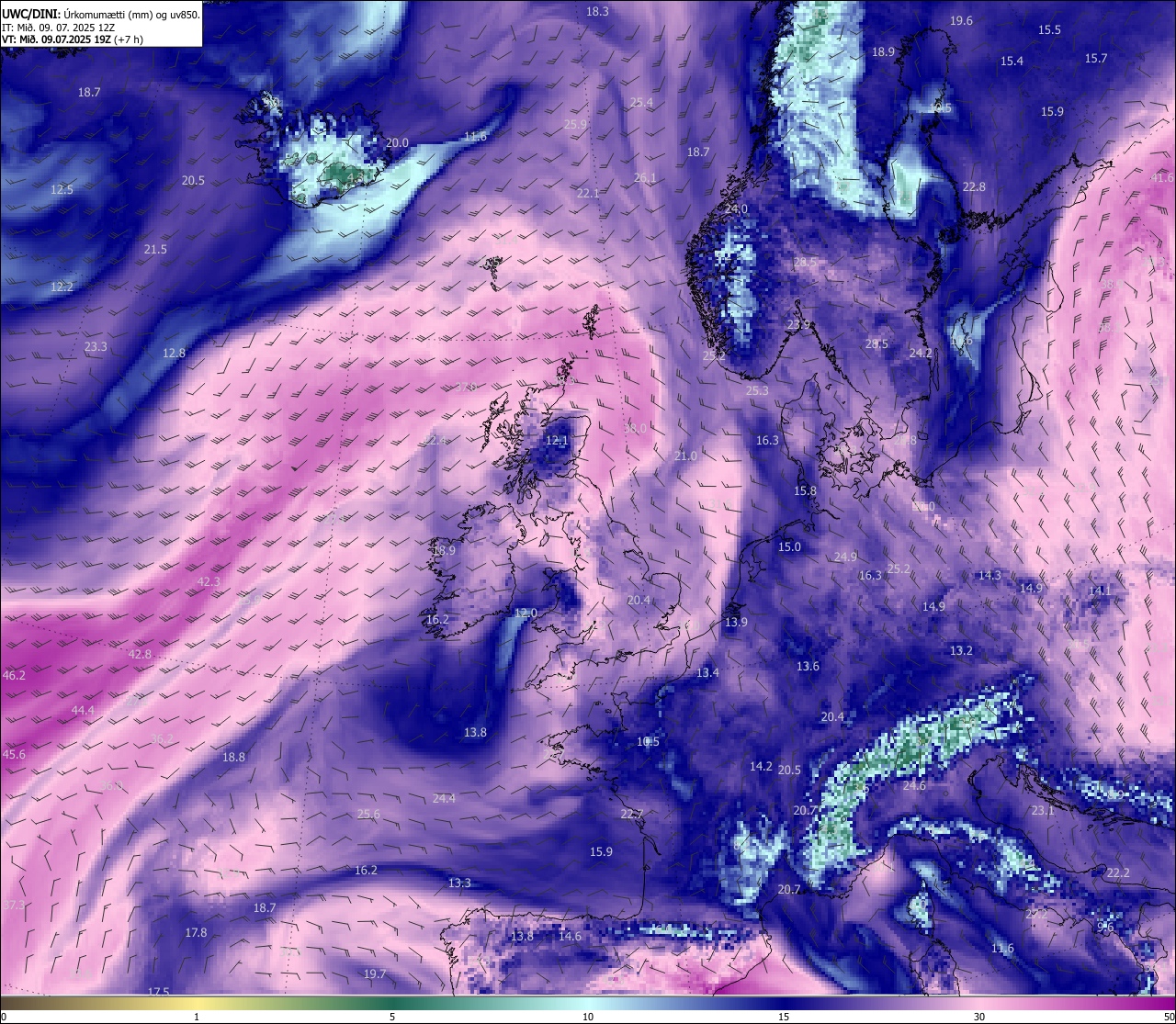Viewport: 1176px width, 1024px height.
Task: Click the 12.0 value label
Action: pyautogui.click(x=526, y=613)
